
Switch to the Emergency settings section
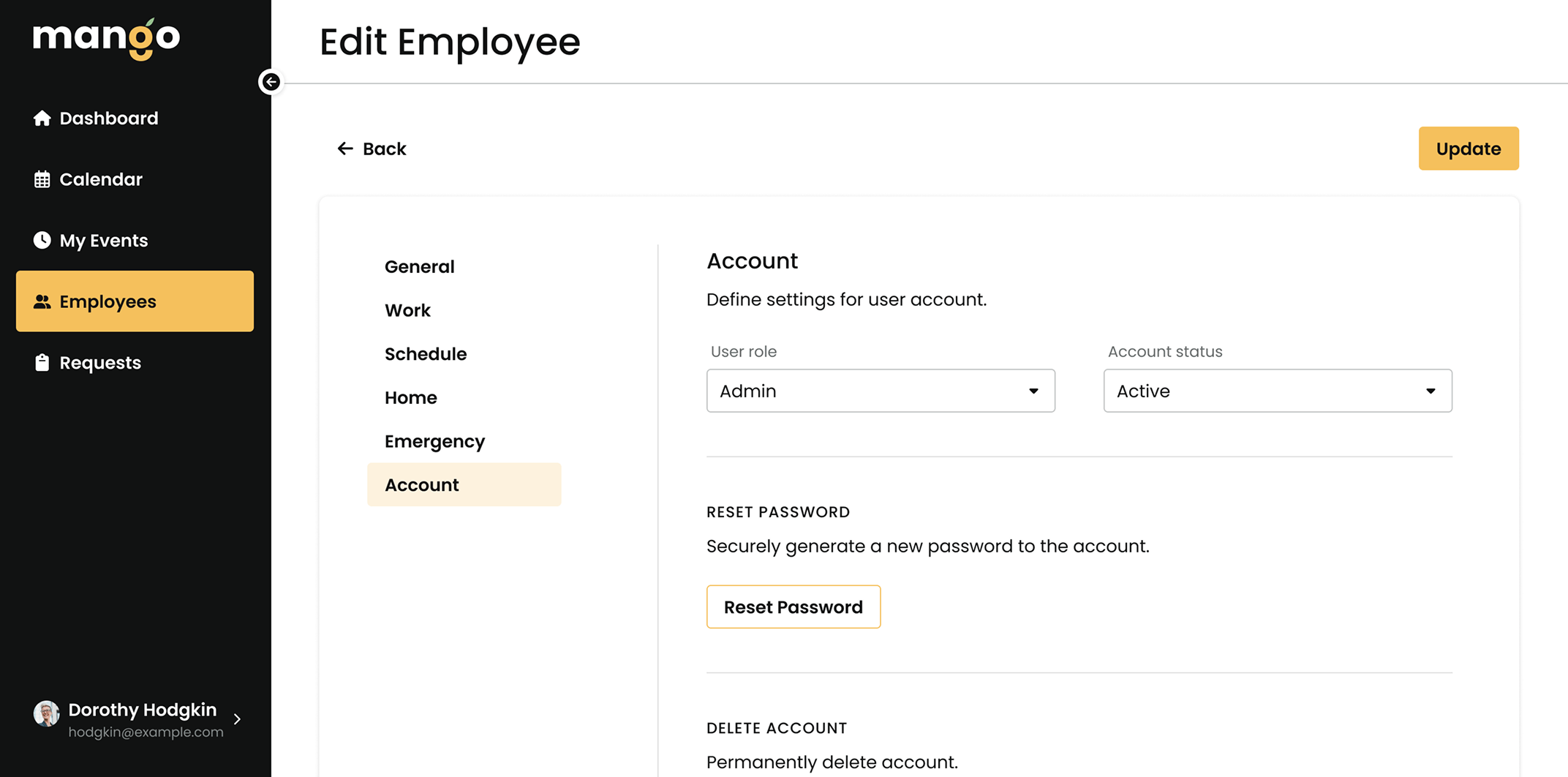(x=434, y=440)
